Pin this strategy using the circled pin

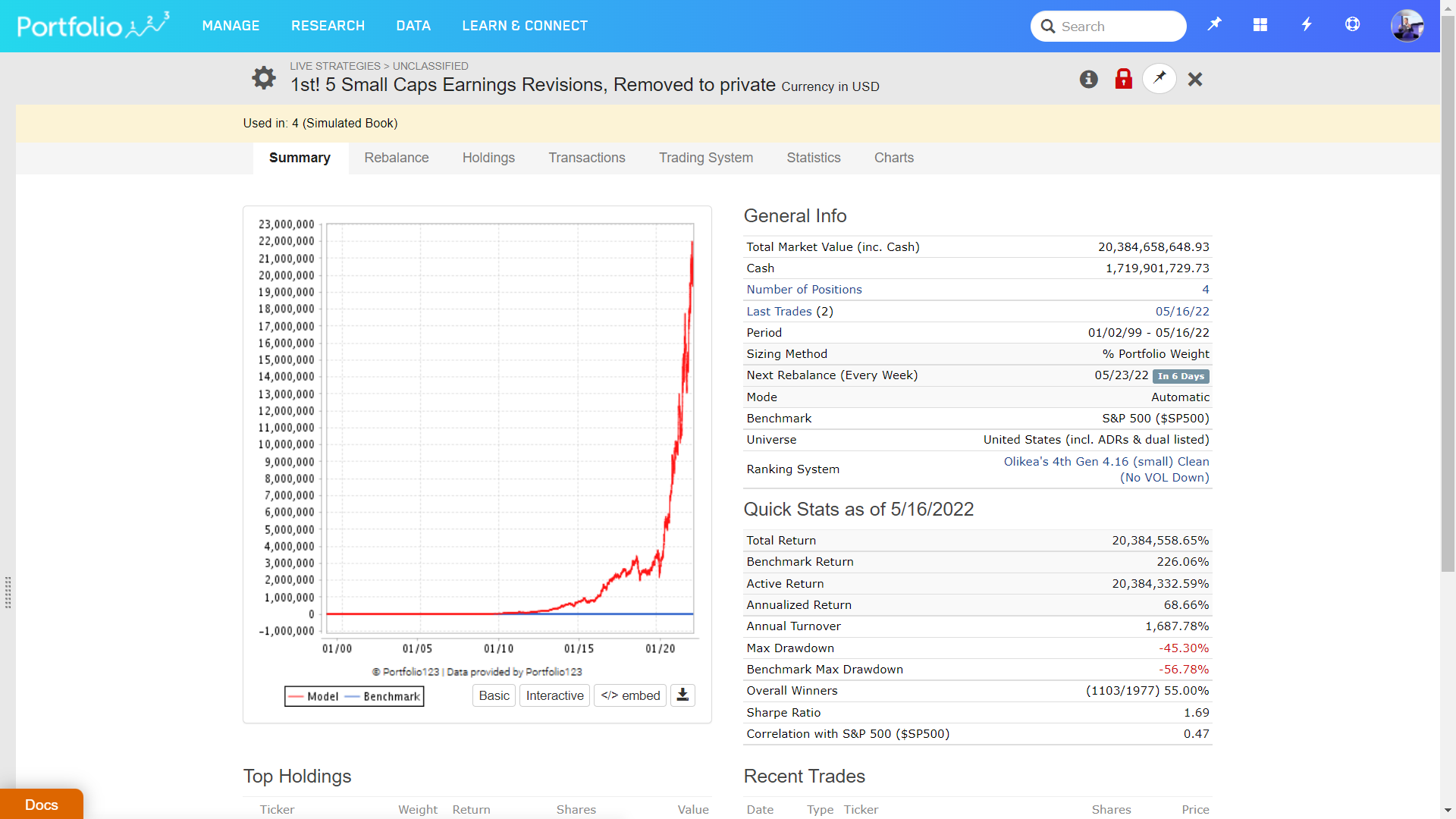coord(1159,78)
